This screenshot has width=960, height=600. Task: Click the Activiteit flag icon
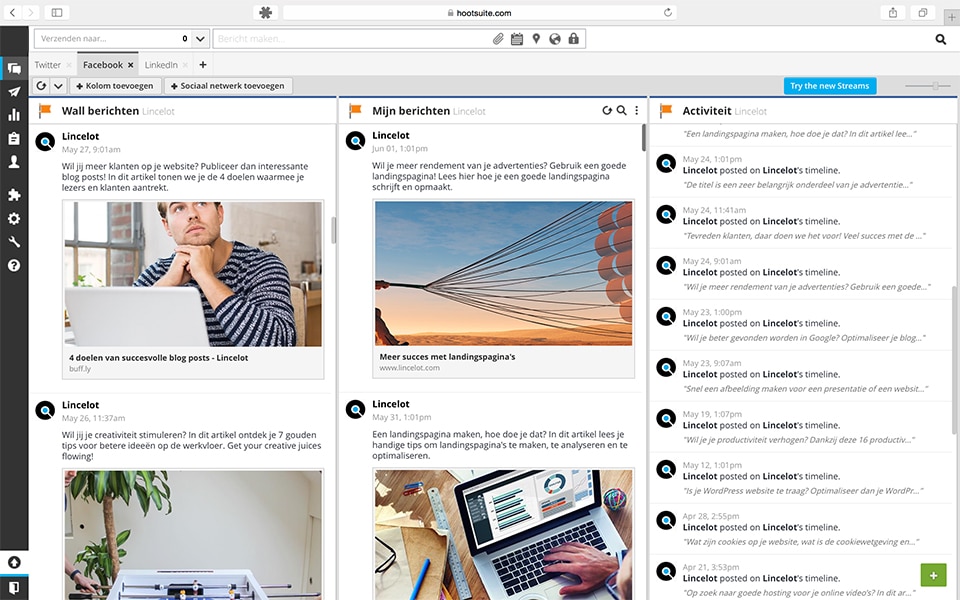(666, 111)
